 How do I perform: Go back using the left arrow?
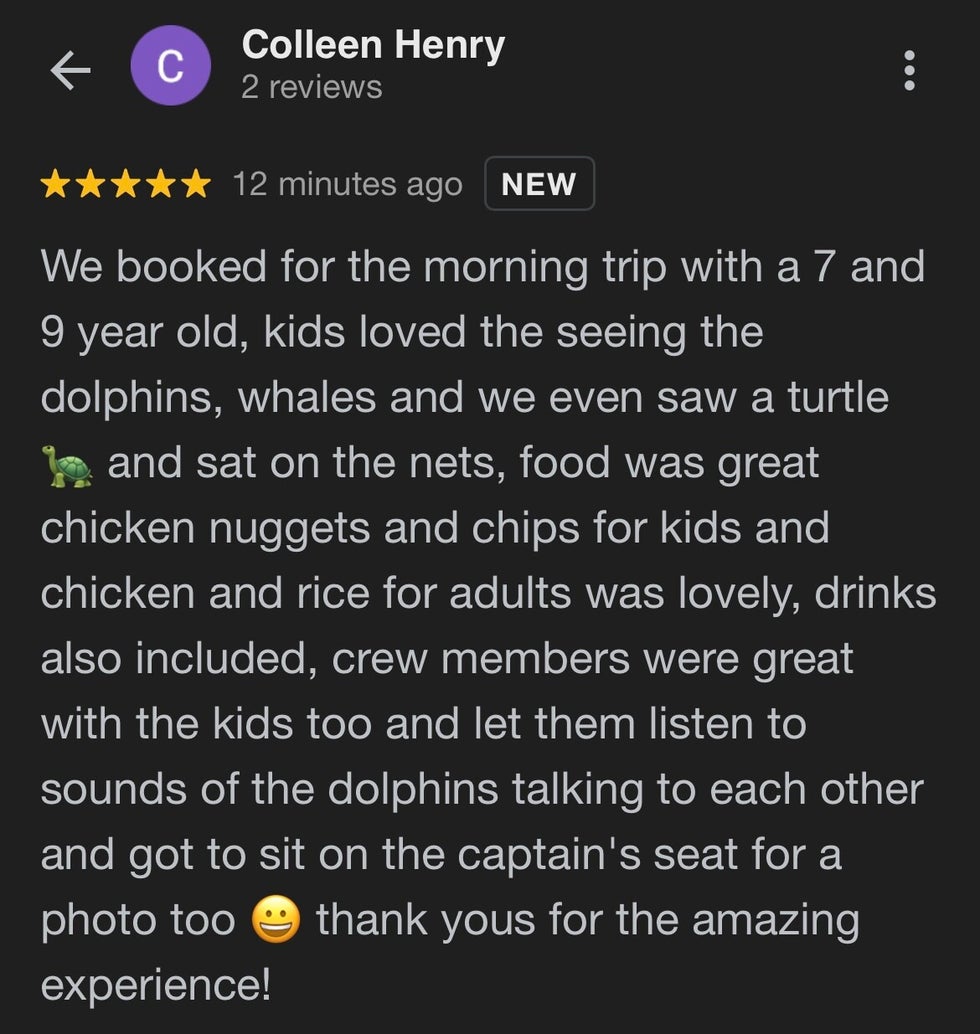[x=71, y=70]
